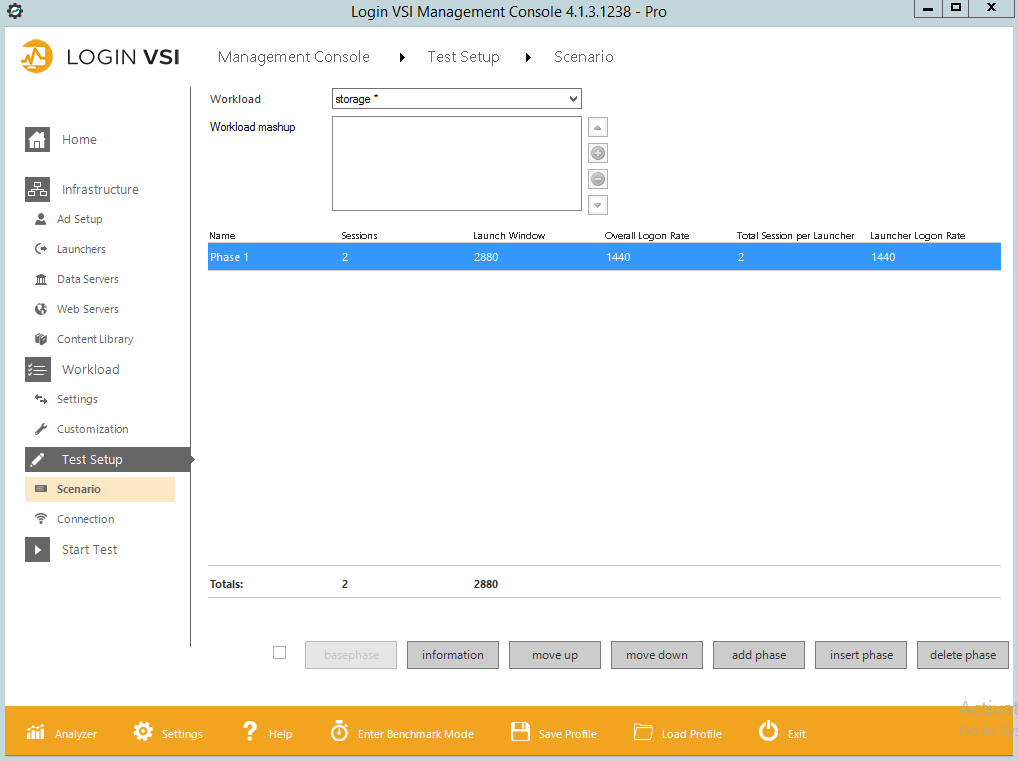Click the Connection wifi icon

pyautogui.click(x=40, y=519)
